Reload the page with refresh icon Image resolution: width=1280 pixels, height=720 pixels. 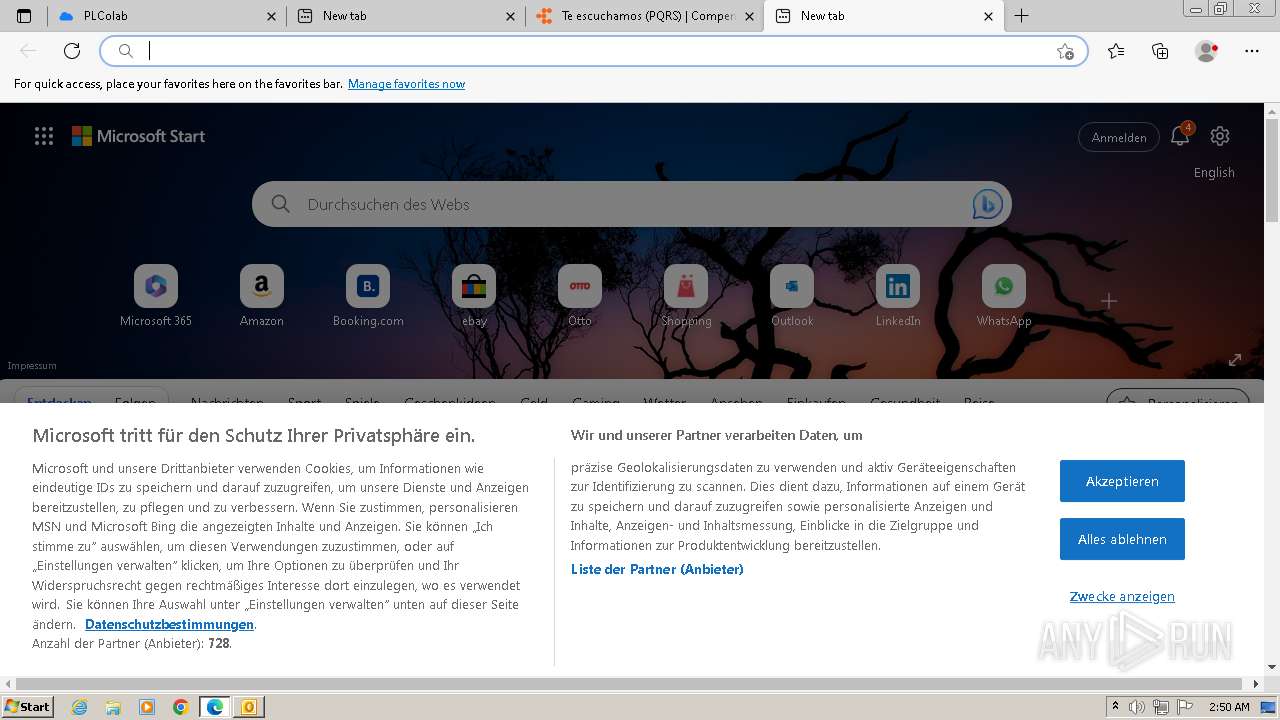[x=72, y=51]
